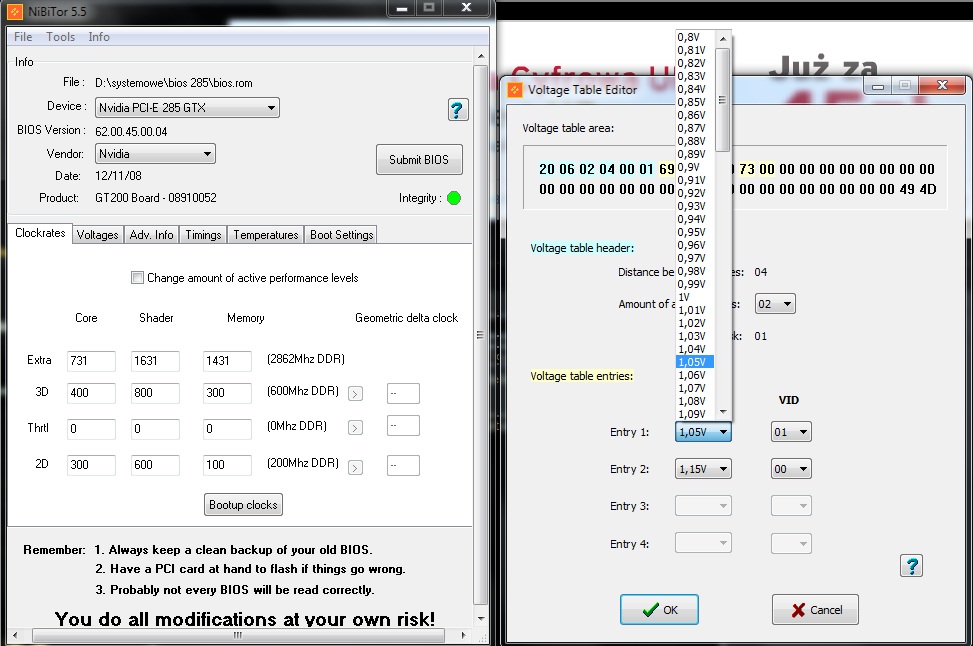Select 0,85V in voltage list
The width and height of the screenshot is (973, 646).
[695, 102]
